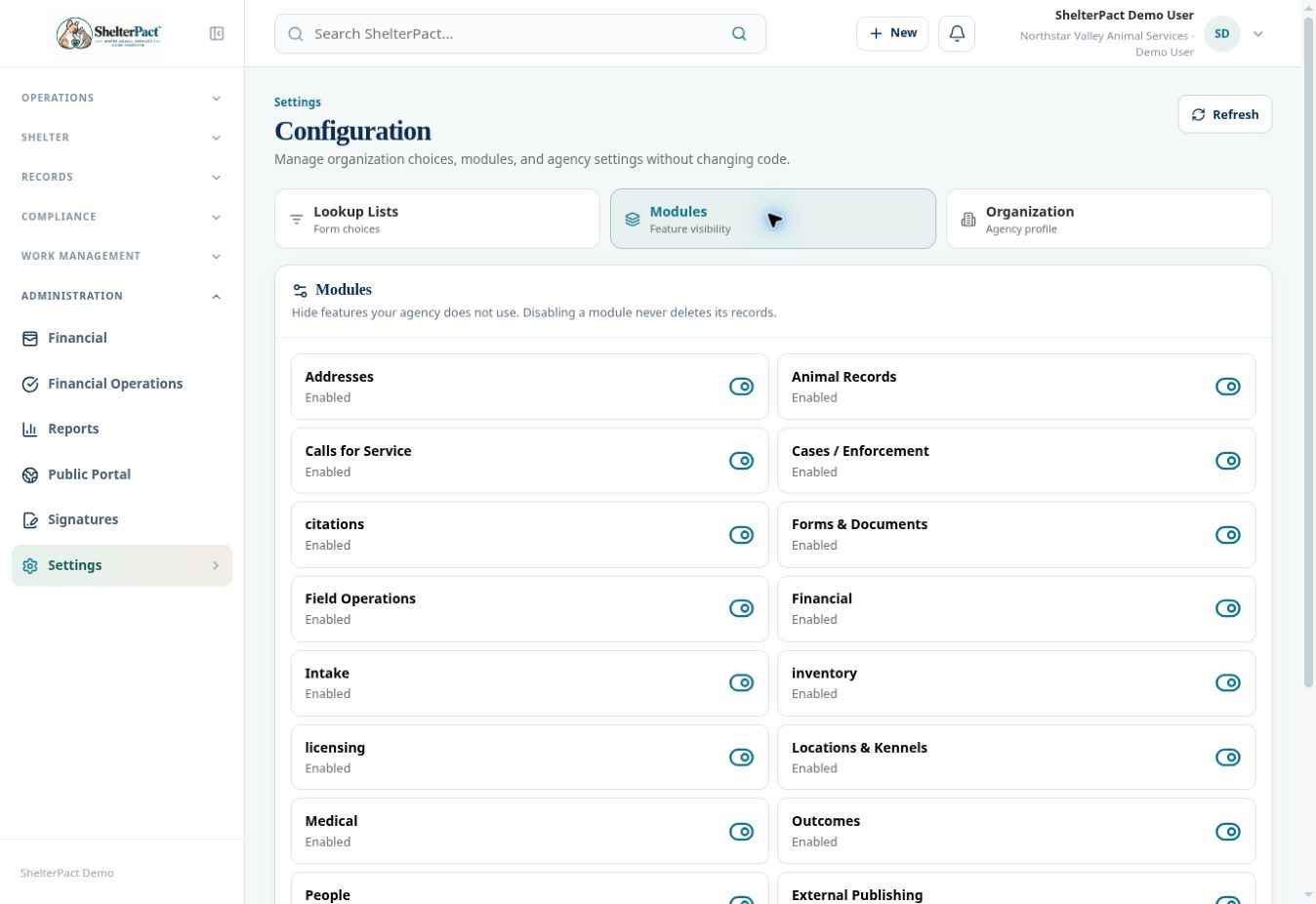
Task: Click the Settings gear icon in sidebar
Action: [30, 565]
